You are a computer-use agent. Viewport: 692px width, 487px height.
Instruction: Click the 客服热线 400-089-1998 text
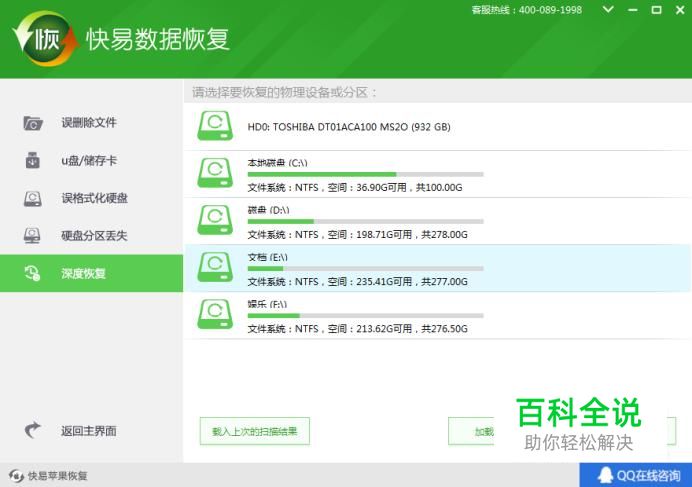[527, 10]
